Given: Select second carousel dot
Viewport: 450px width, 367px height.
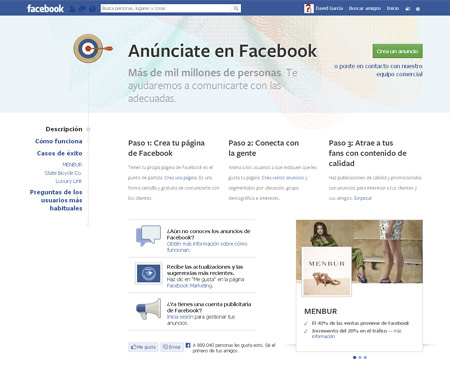Looking at the screenshot, I should tap(360, 357).
